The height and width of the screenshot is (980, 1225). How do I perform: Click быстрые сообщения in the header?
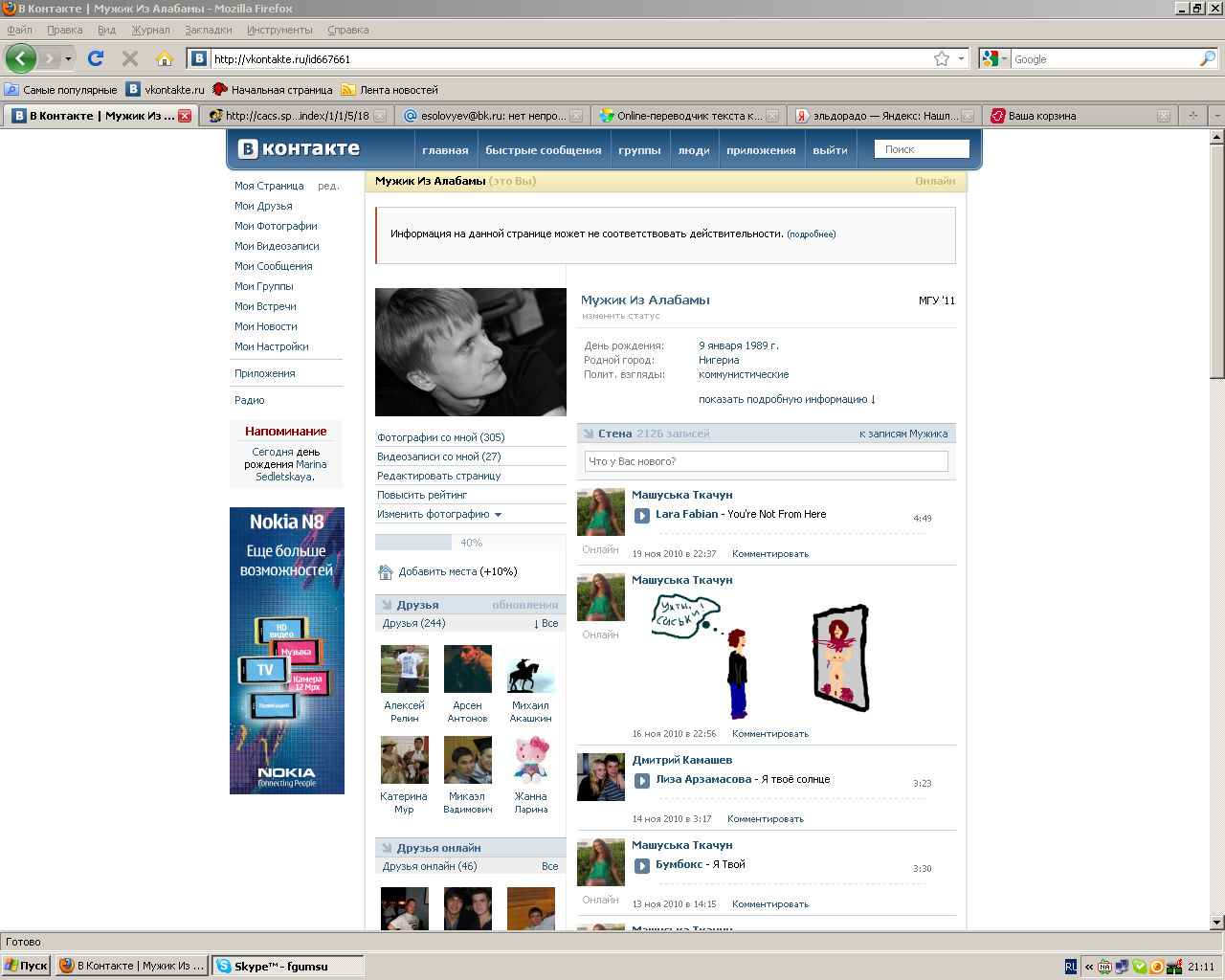(x=544, y=150)
